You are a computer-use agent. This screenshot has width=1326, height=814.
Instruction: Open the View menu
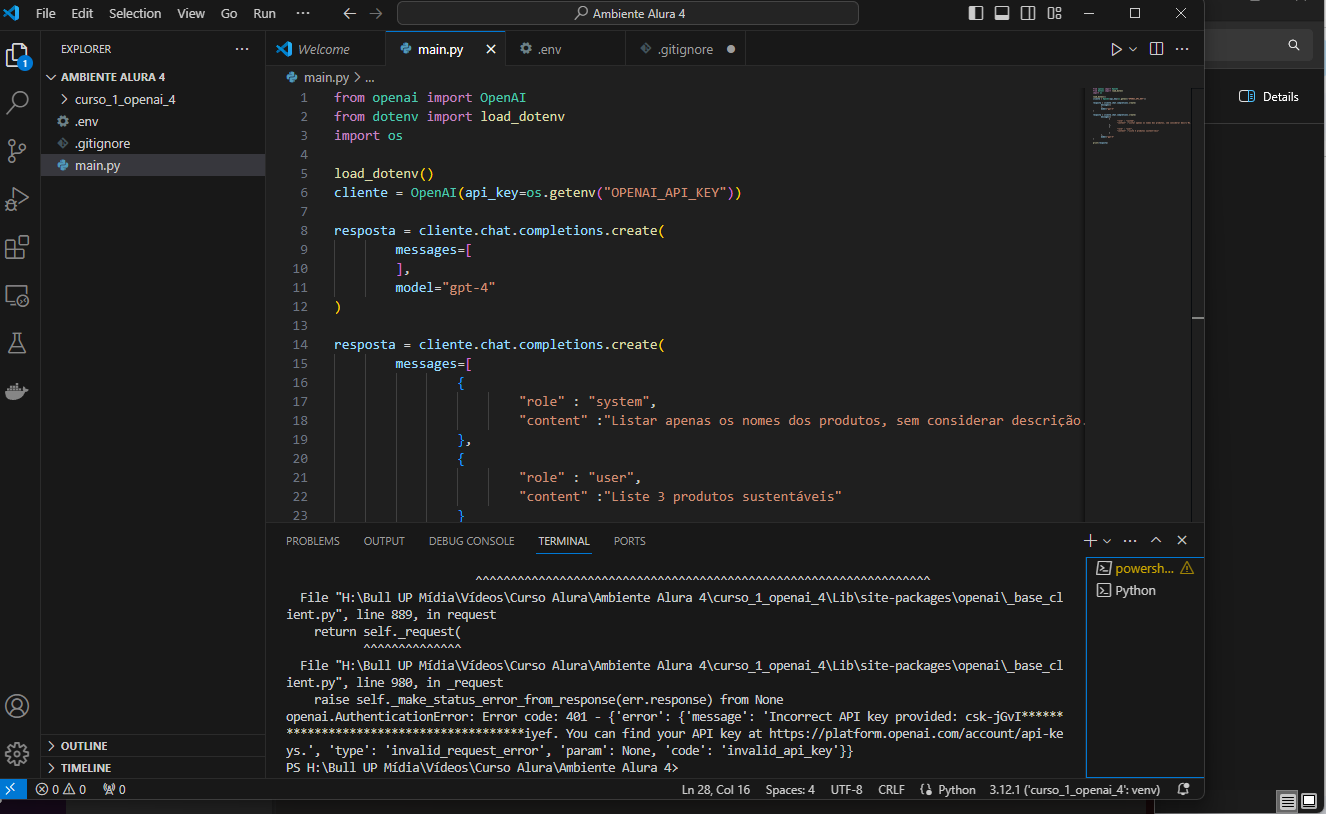(x=191, y=14)
